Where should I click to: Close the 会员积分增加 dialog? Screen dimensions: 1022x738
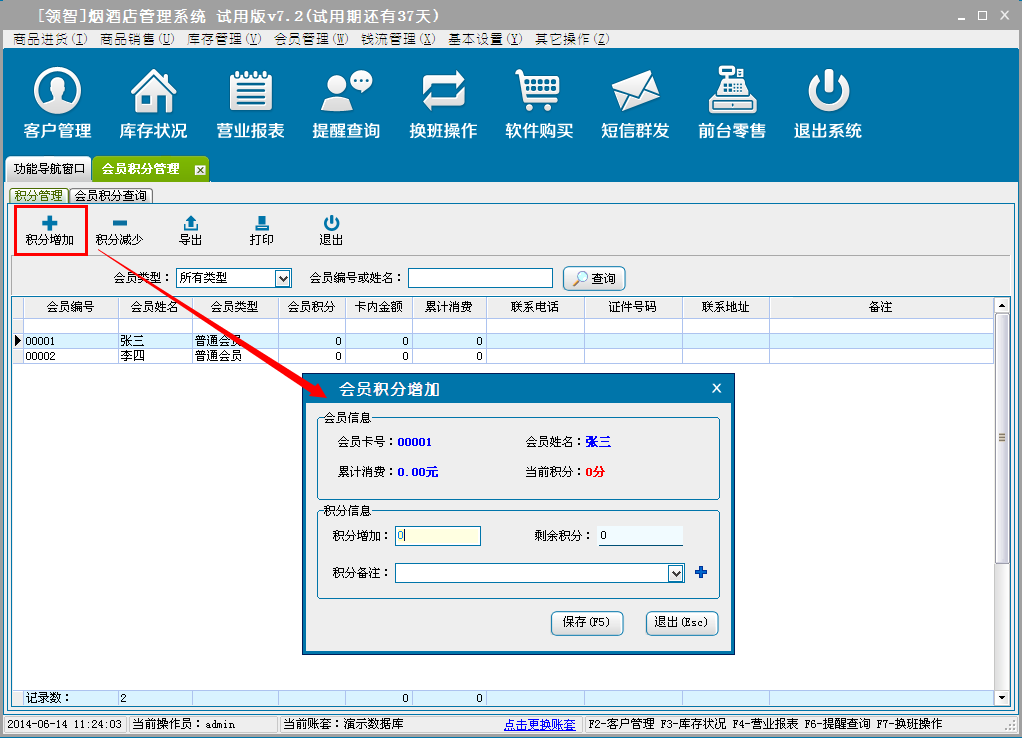tap(716, 389)
